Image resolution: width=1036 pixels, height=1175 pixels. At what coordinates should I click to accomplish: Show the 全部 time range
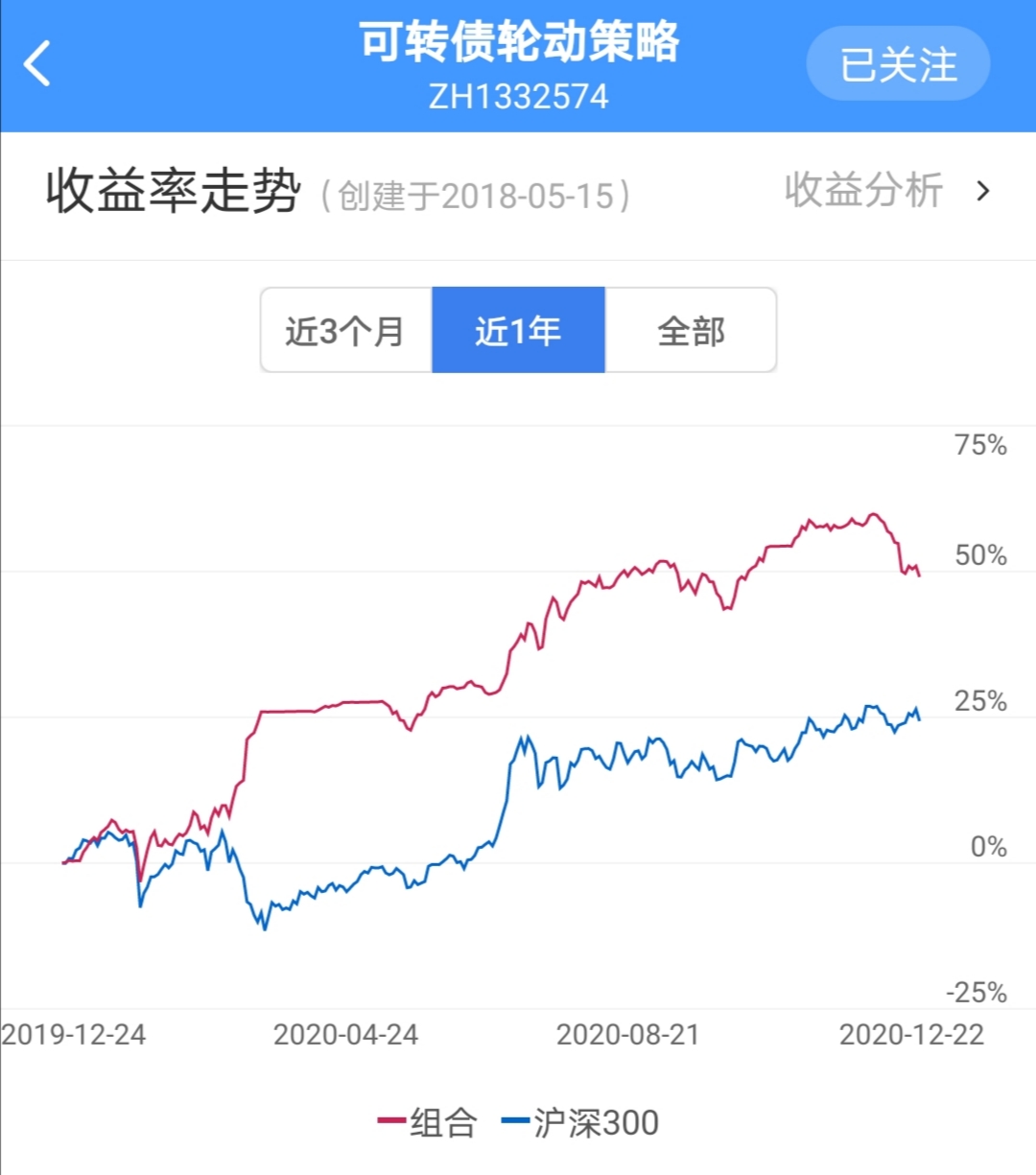pyautogui.click(x=691, y=331)
